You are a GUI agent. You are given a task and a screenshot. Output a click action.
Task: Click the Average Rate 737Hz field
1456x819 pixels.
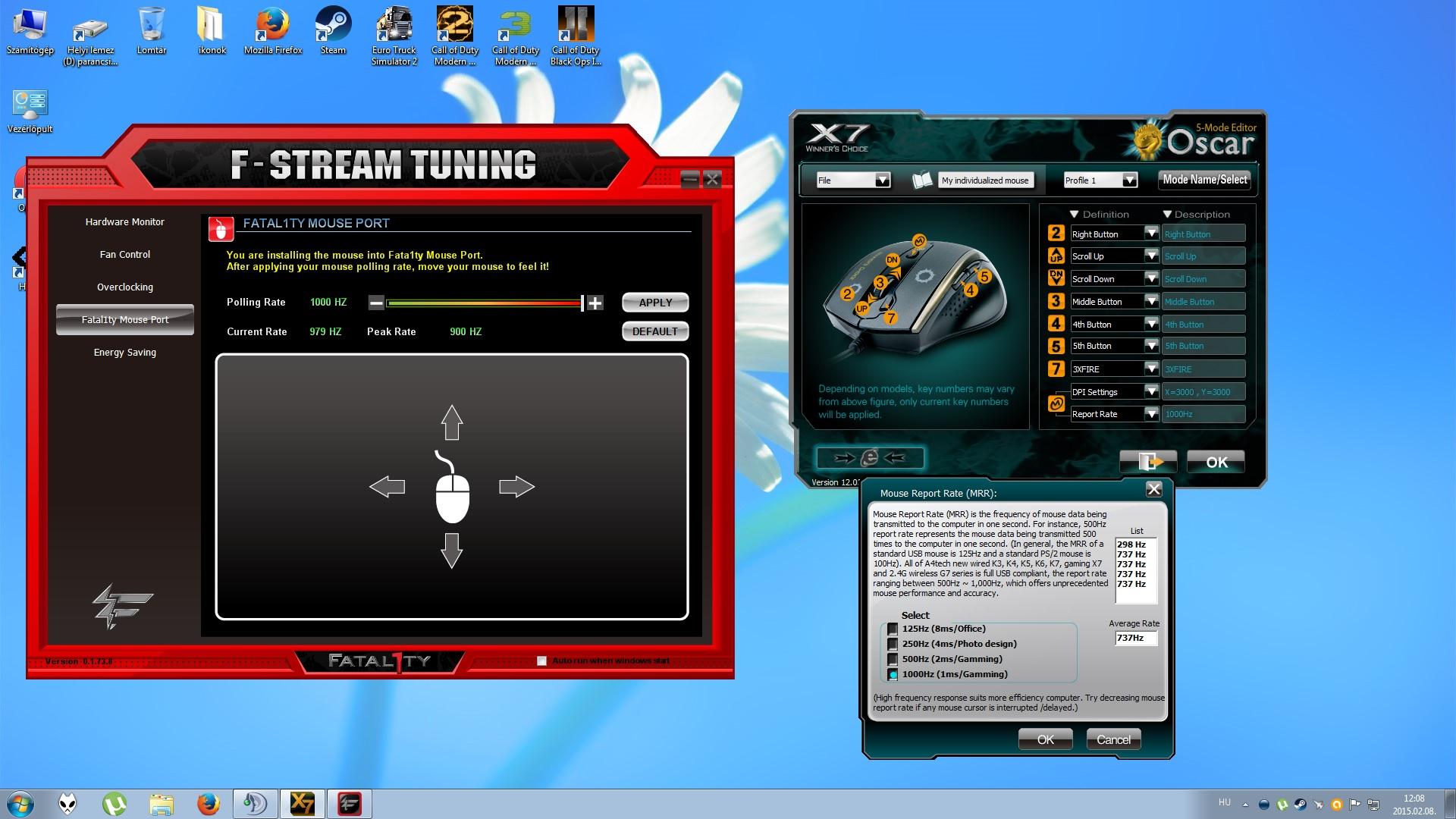click(x=1136, y=638)
